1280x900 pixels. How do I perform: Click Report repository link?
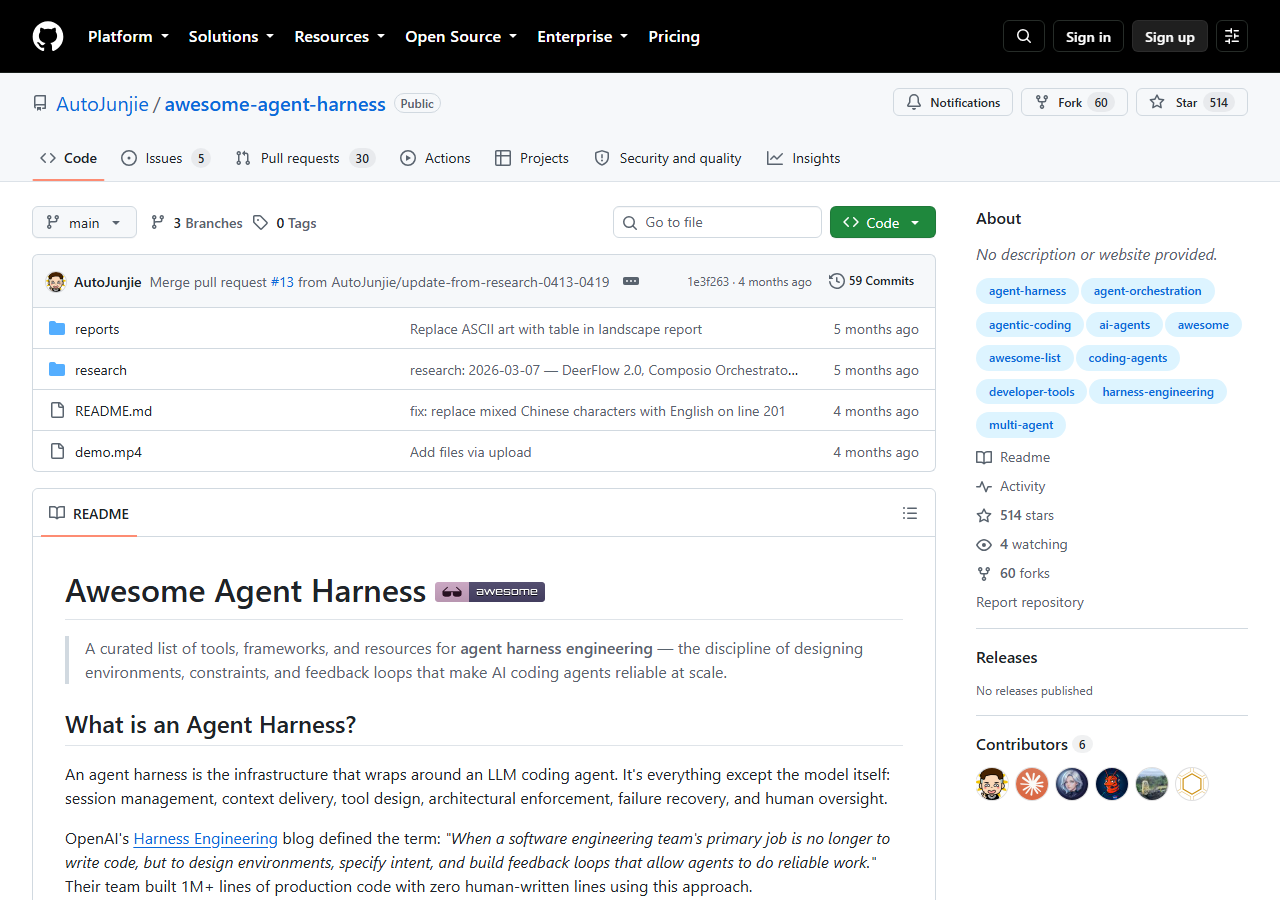1030,602
